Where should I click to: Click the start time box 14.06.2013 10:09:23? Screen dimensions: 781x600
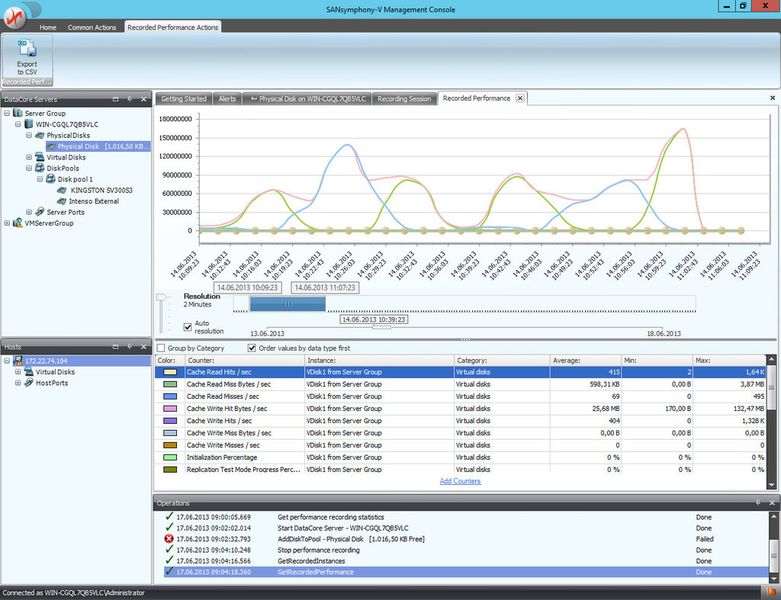click(x=248, y=287)
